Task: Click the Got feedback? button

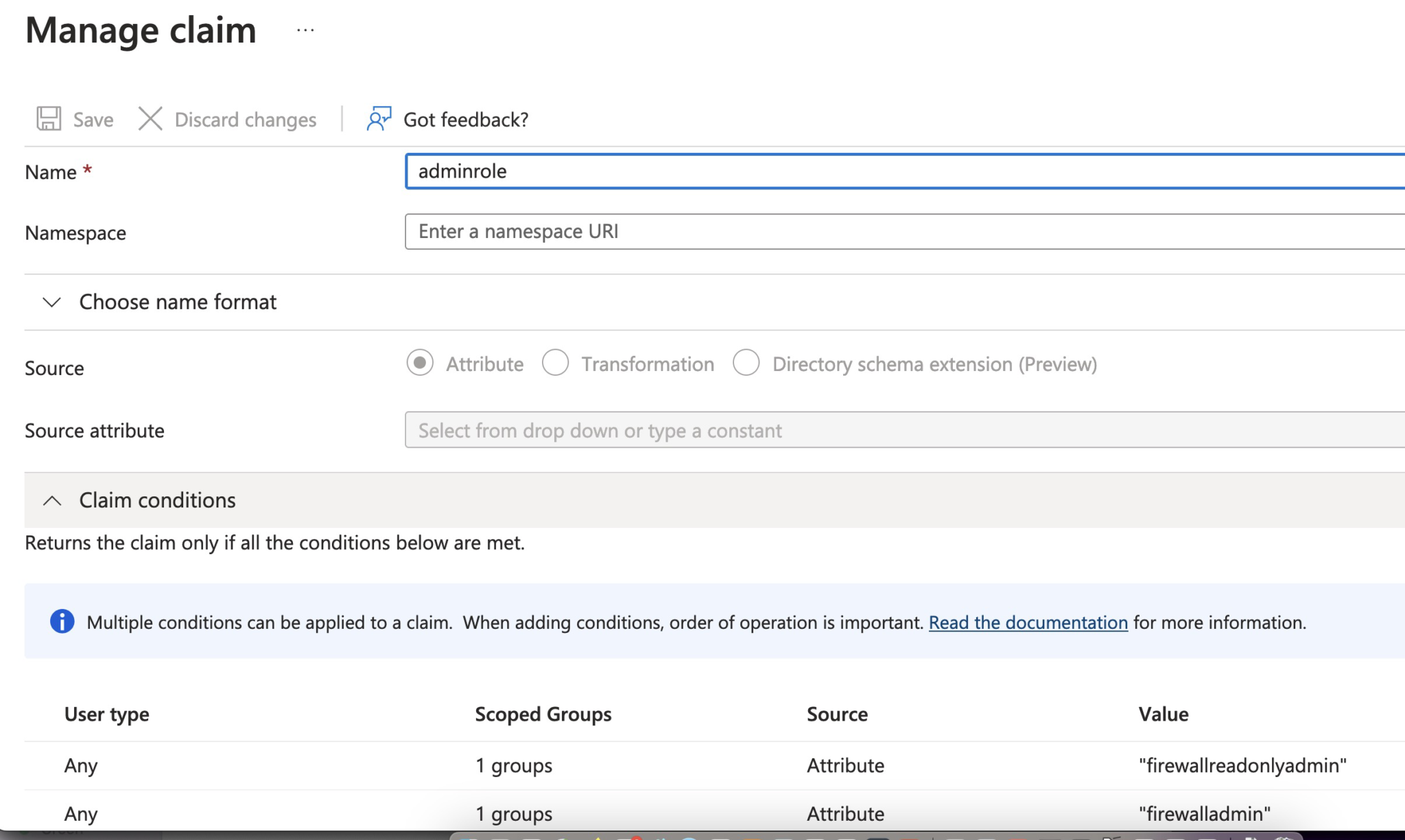Action: tap(466, 119)
